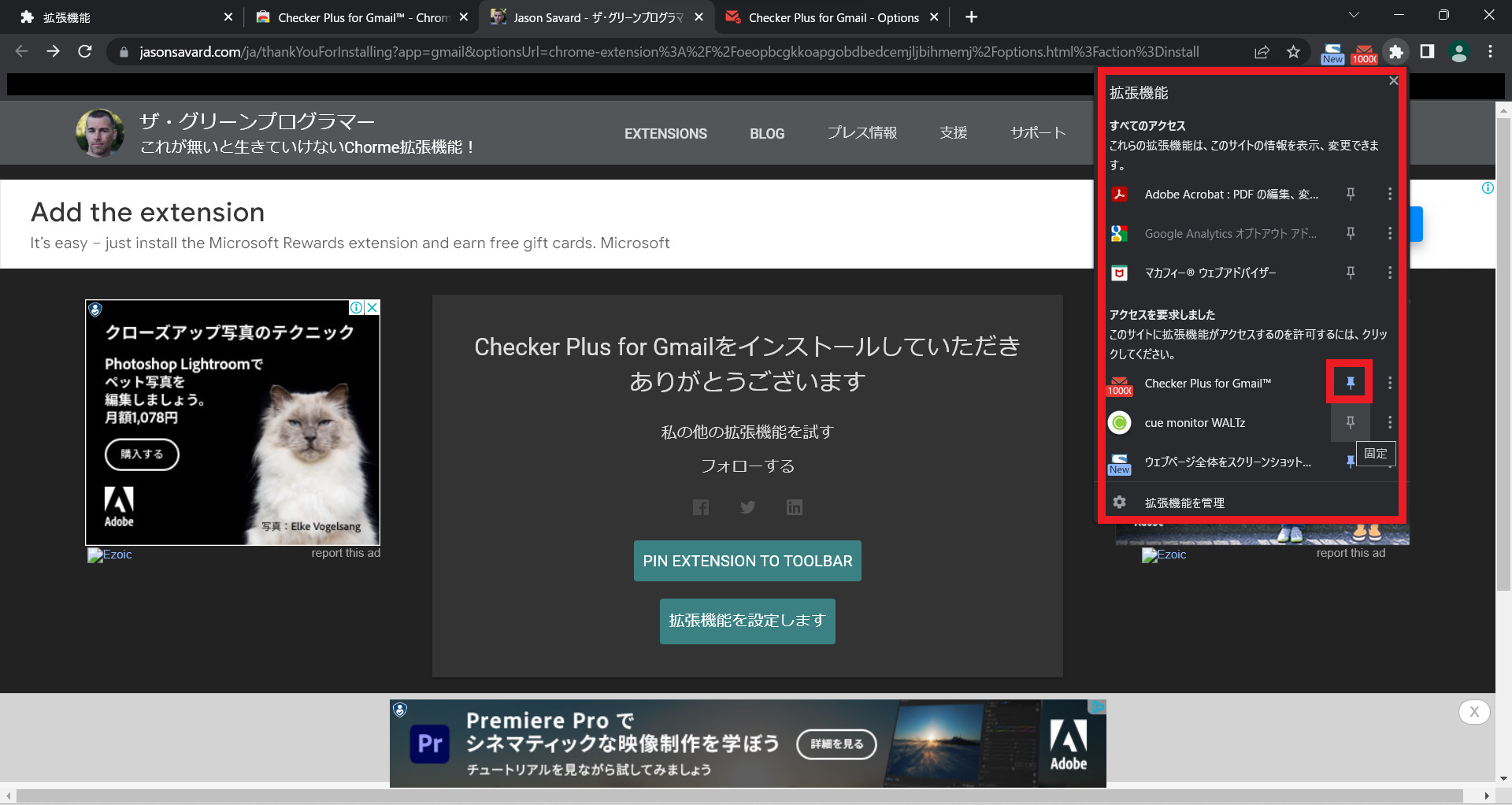Click the address bar URL
This screenshot has height=805, width=1512.
coord(669,52)
